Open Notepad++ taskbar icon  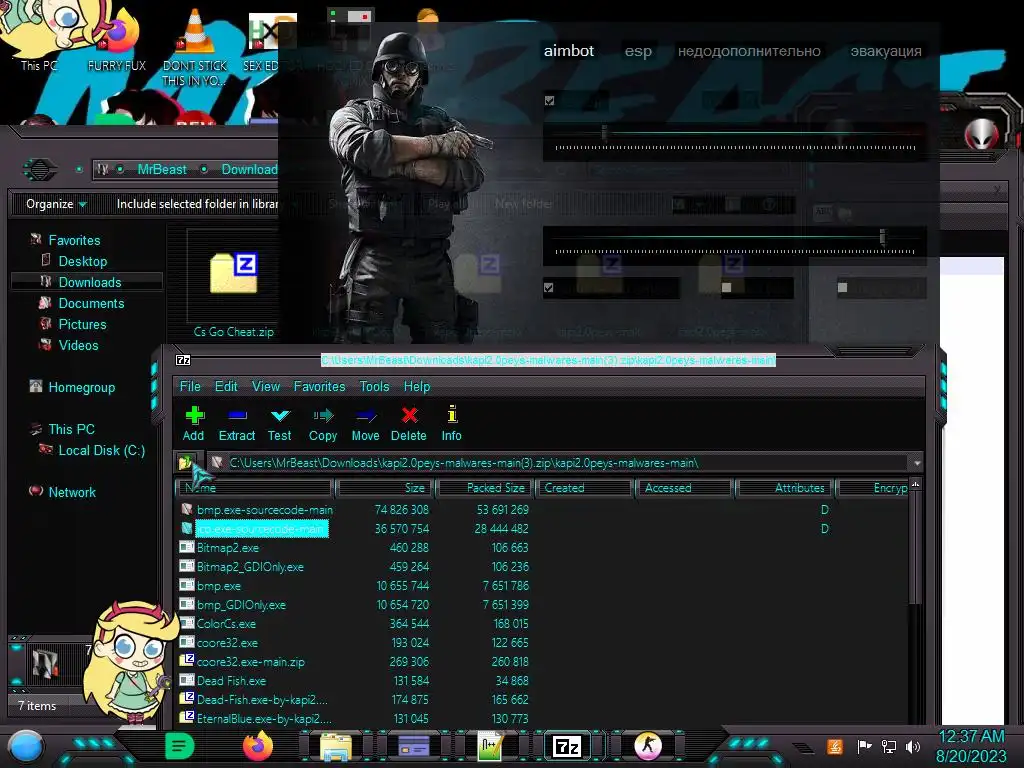coord(490,746)
